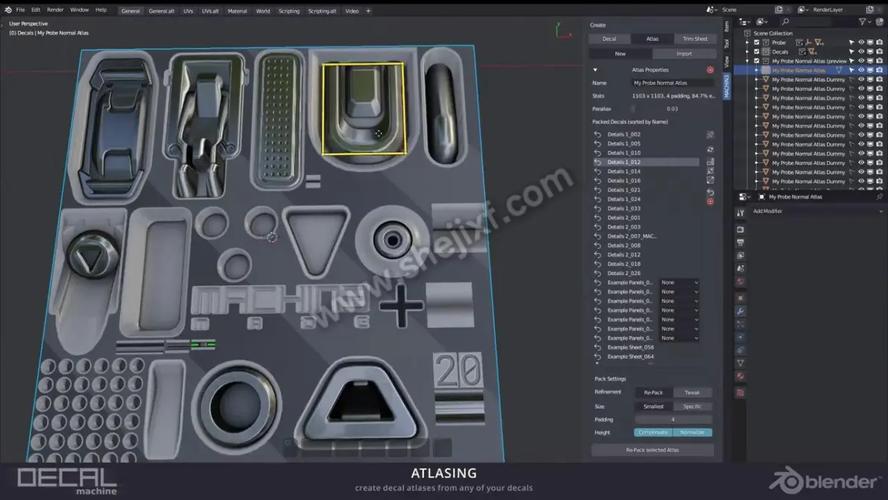
Task: Open the outliner filter dropdown
Action: [864, 22]
